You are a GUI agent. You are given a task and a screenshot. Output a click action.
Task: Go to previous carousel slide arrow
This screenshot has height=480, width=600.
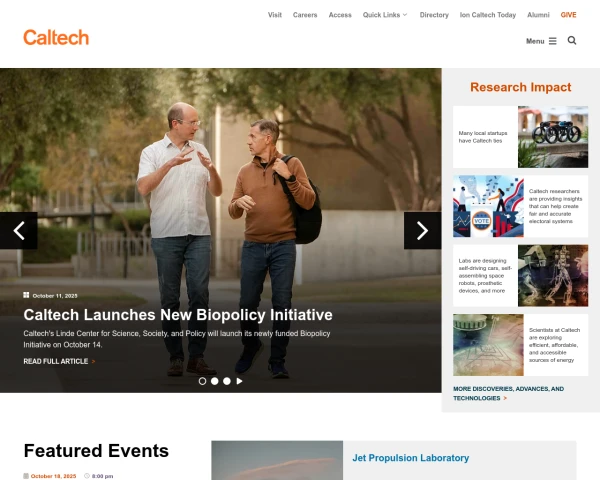(19, 231)
